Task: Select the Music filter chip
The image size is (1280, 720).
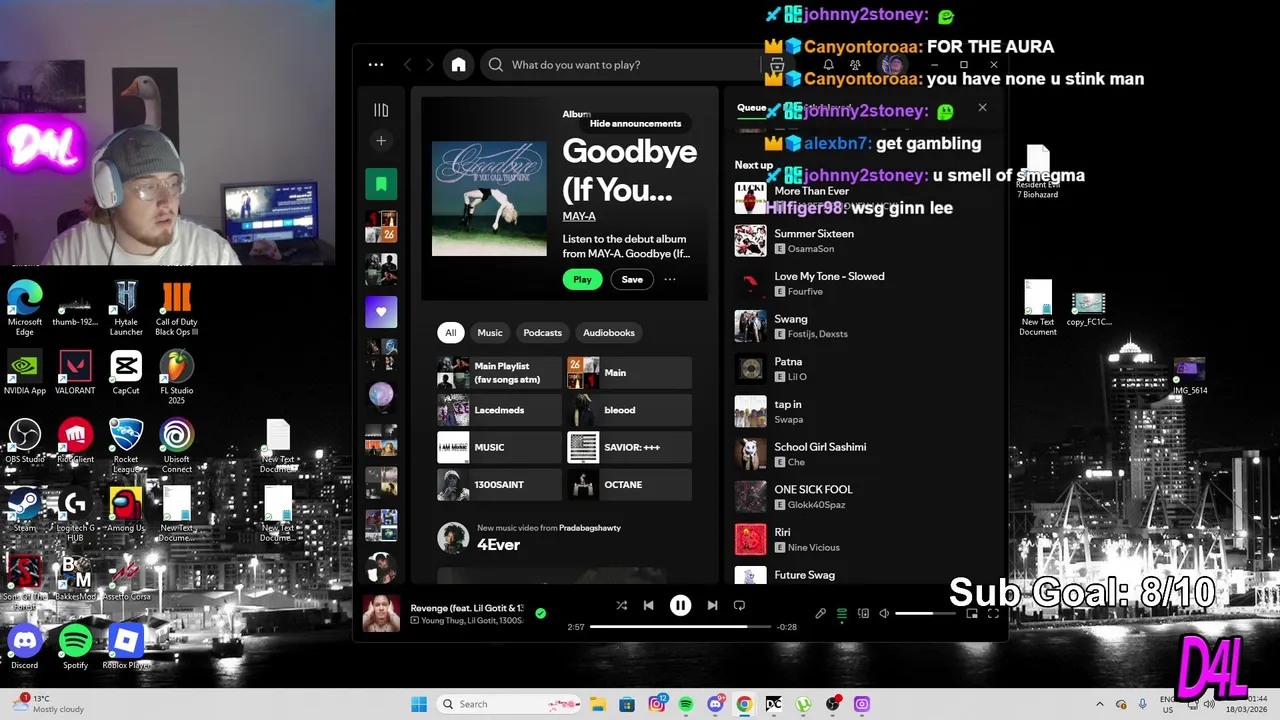Action: tap(490, 333)
